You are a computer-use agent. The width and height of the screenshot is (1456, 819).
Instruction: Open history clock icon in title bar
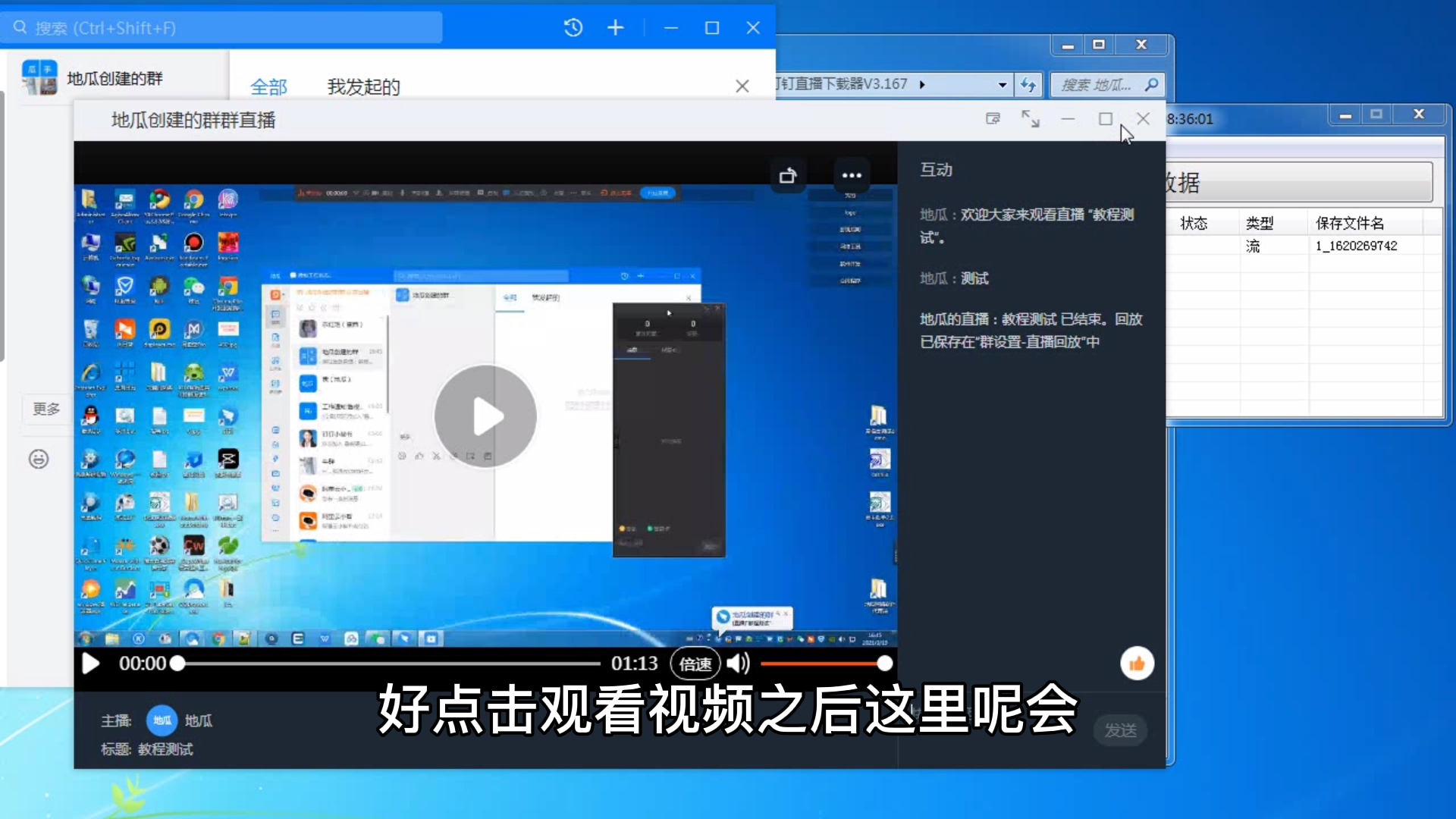click(573, 28)
